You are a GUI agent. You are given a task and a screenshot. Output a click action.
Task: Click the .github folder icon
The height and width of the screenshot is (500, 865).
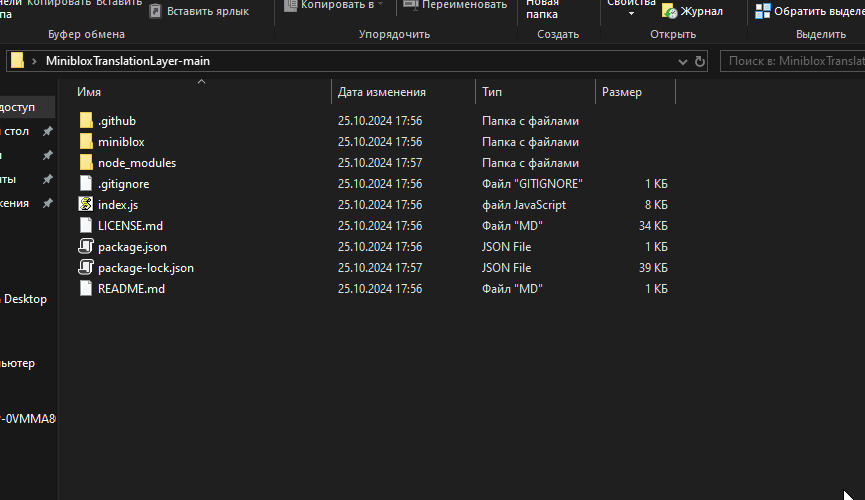[x=86, y=120]
